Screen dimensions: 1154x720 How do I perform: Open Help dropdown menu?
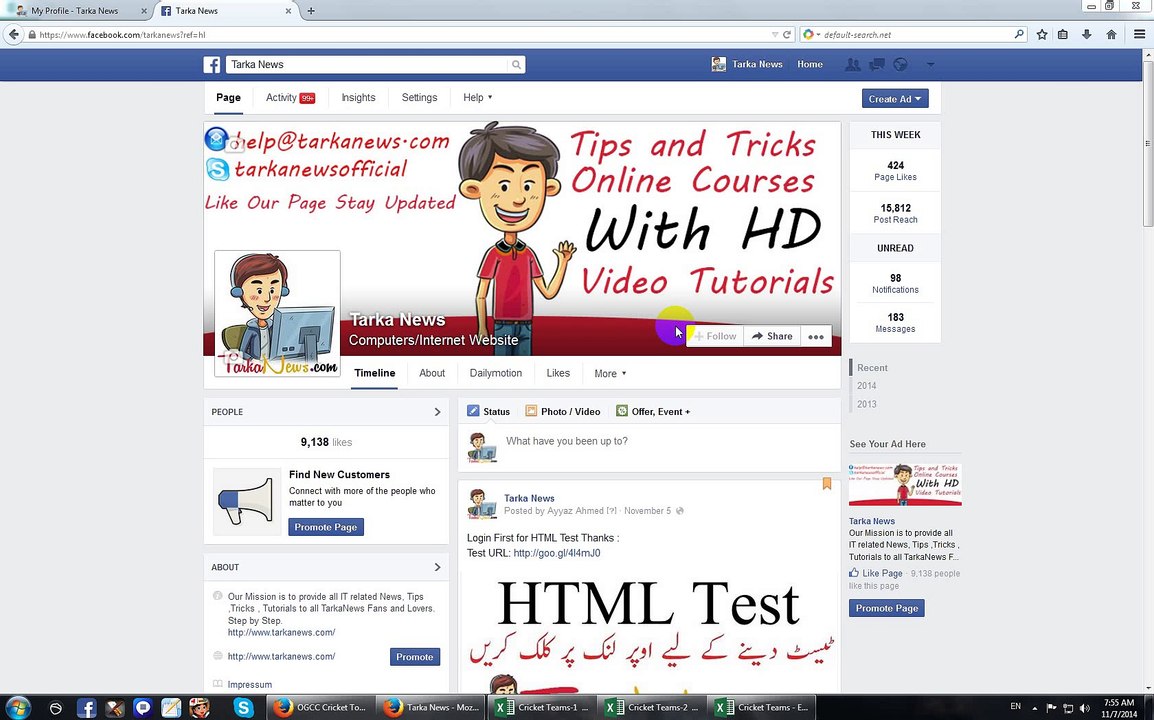(x=478, y=97)
